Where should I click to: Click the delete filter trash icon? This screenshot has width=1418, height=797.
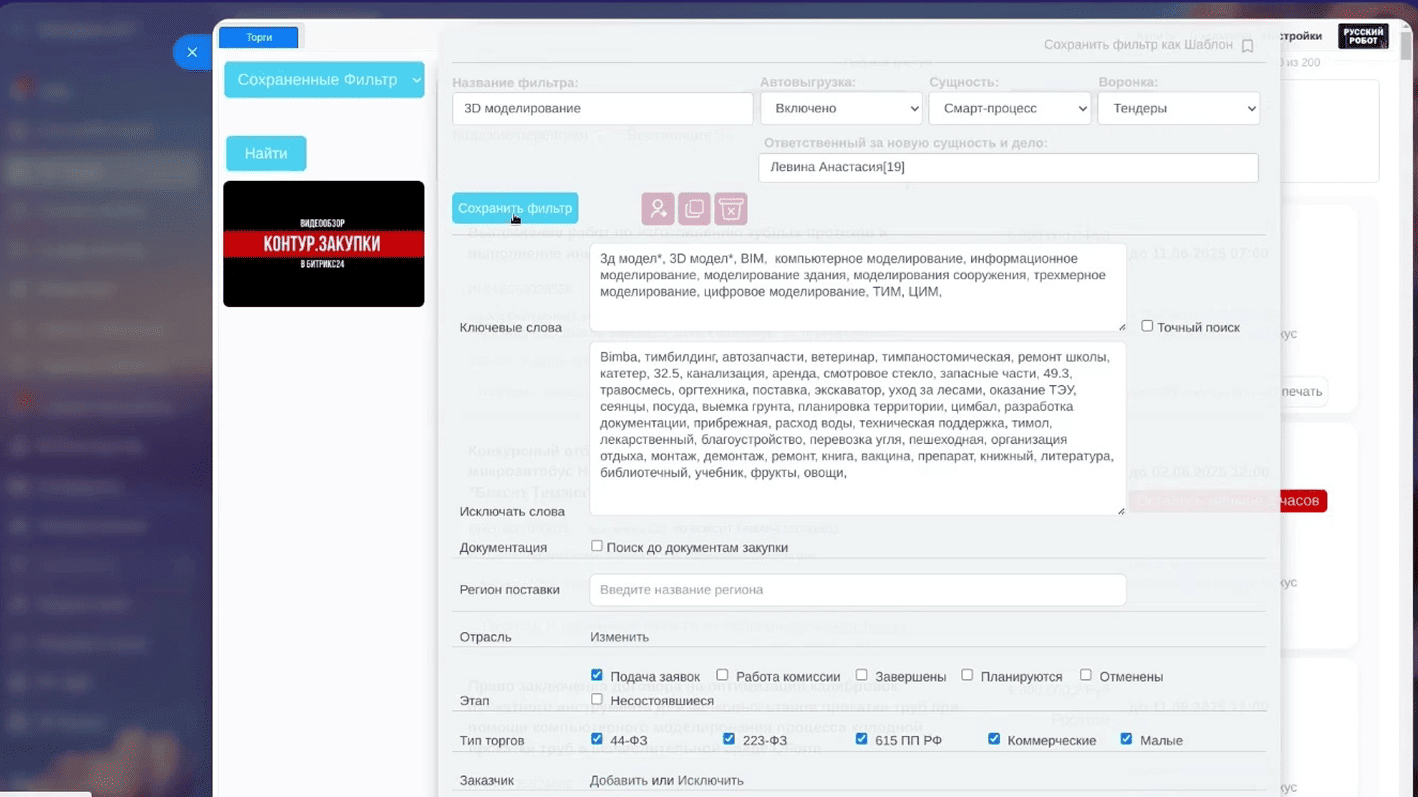[x=731, y=209]
